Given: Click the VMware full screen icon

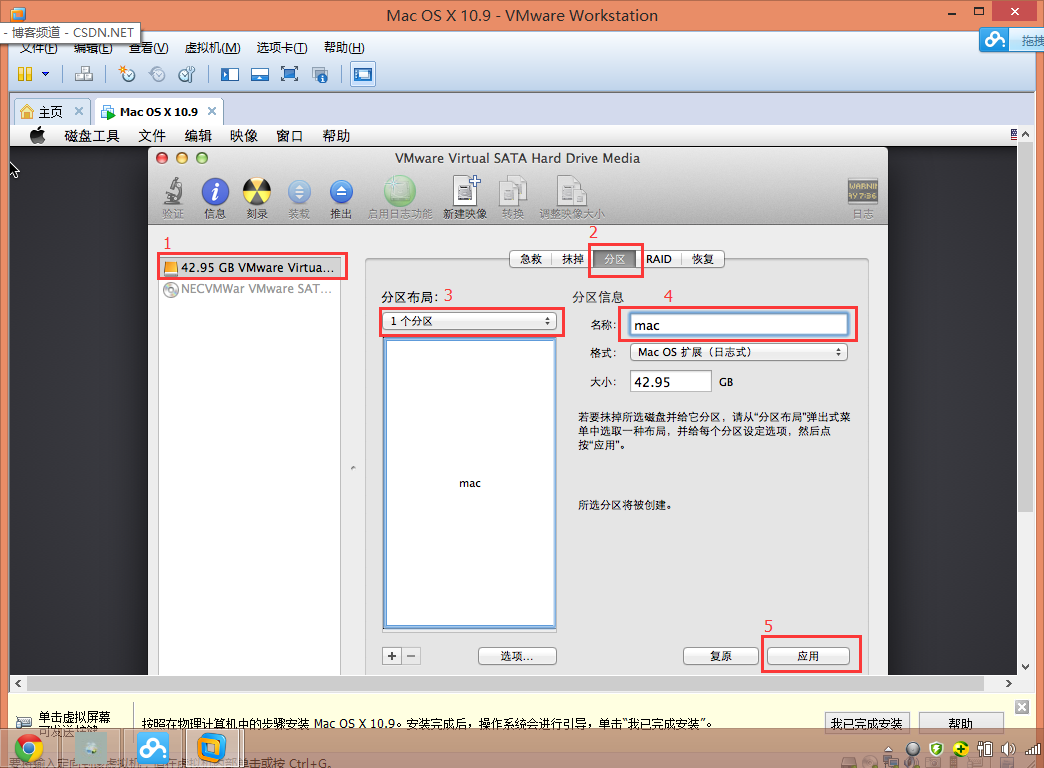Looking at the screenshot, I should click(x=290, y=74).
